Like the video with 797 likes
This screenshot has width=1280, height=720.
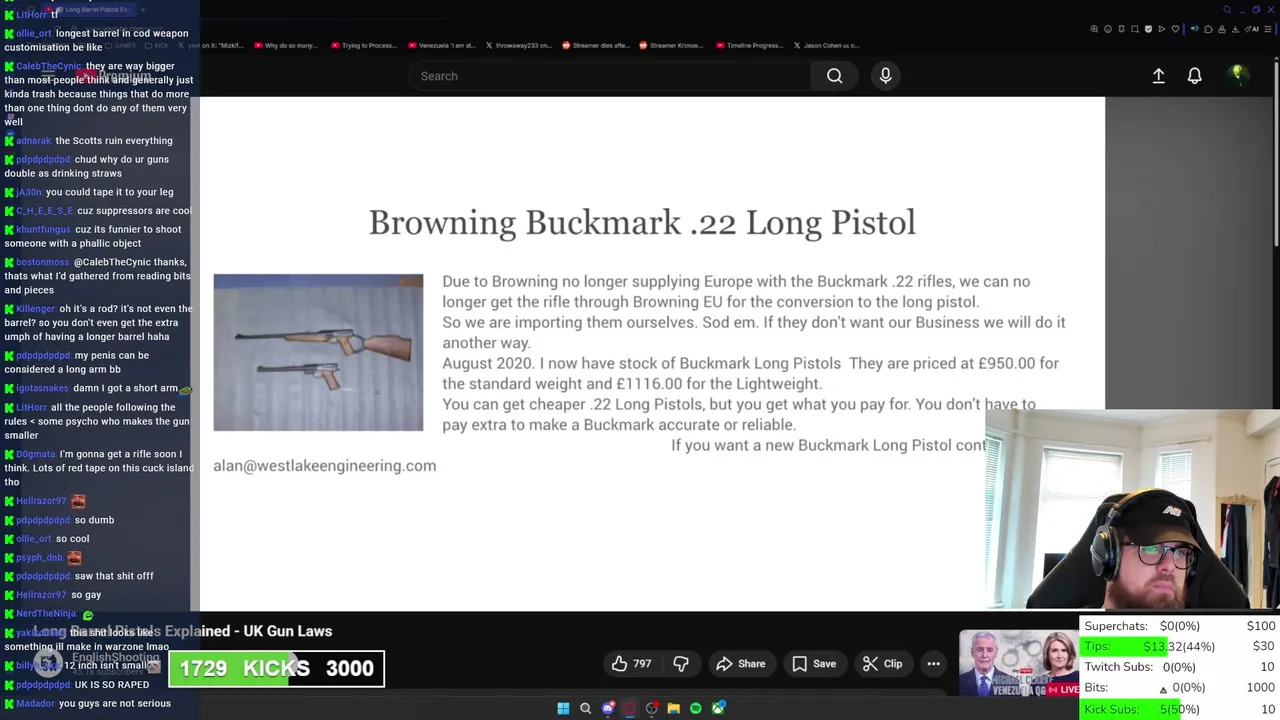[x=631, y=664]
